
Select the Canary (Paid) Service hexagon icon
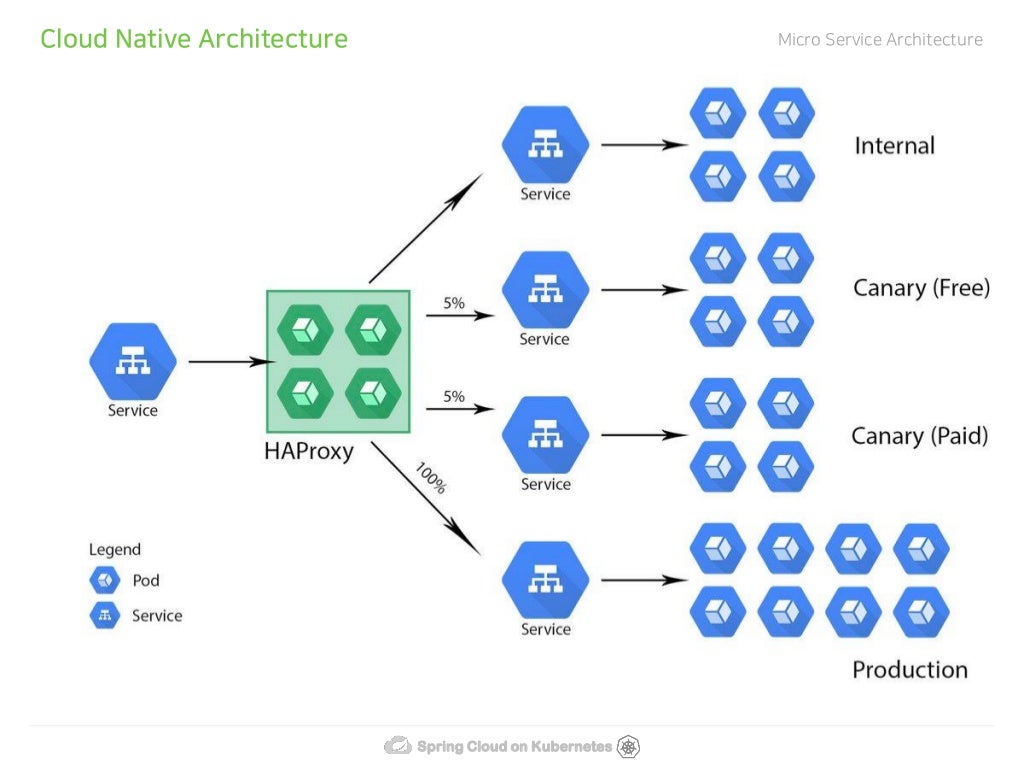click(x=545, y=434)
